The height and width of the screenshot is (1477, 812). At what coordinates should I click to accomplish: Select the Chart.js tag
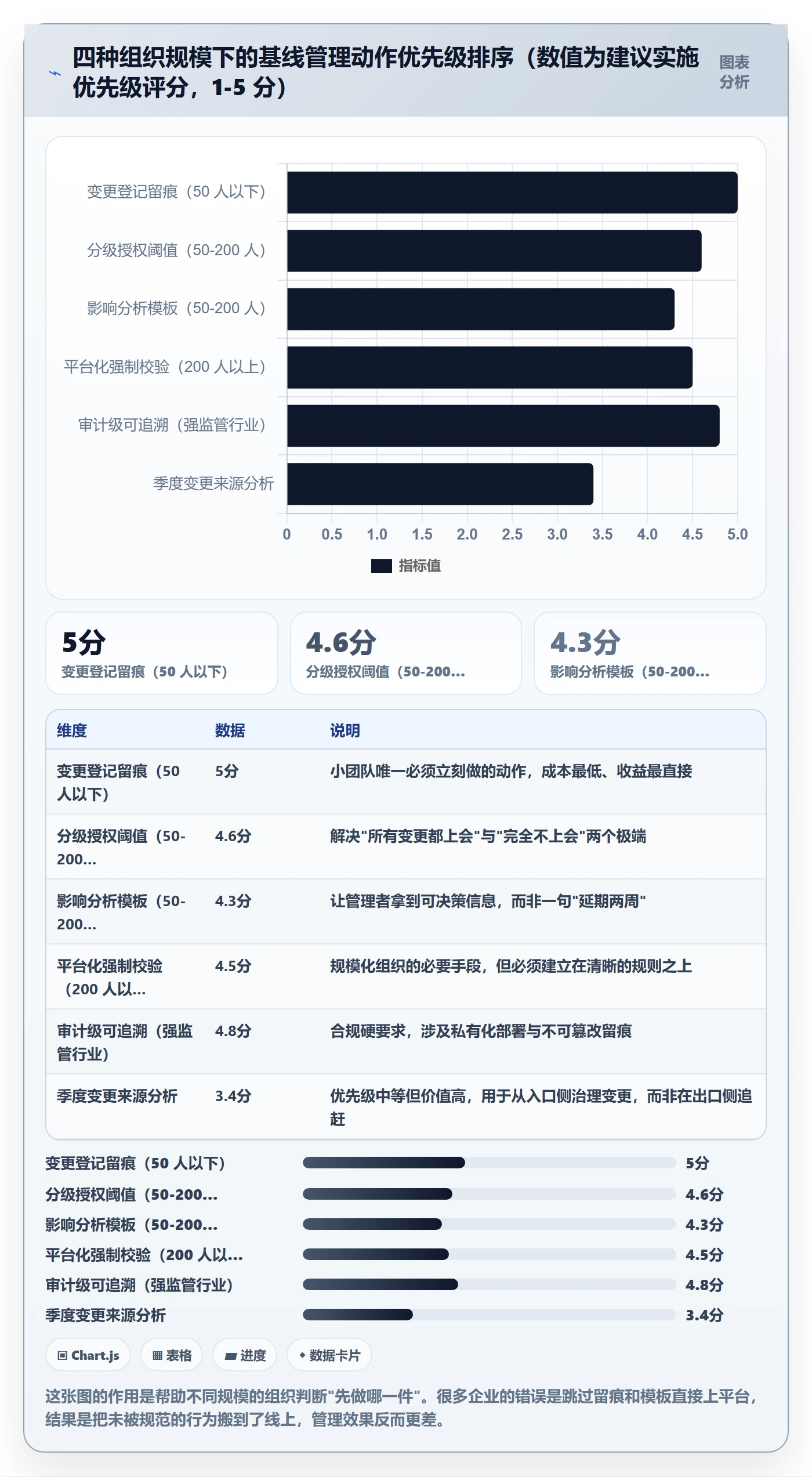click(88, 1355)
